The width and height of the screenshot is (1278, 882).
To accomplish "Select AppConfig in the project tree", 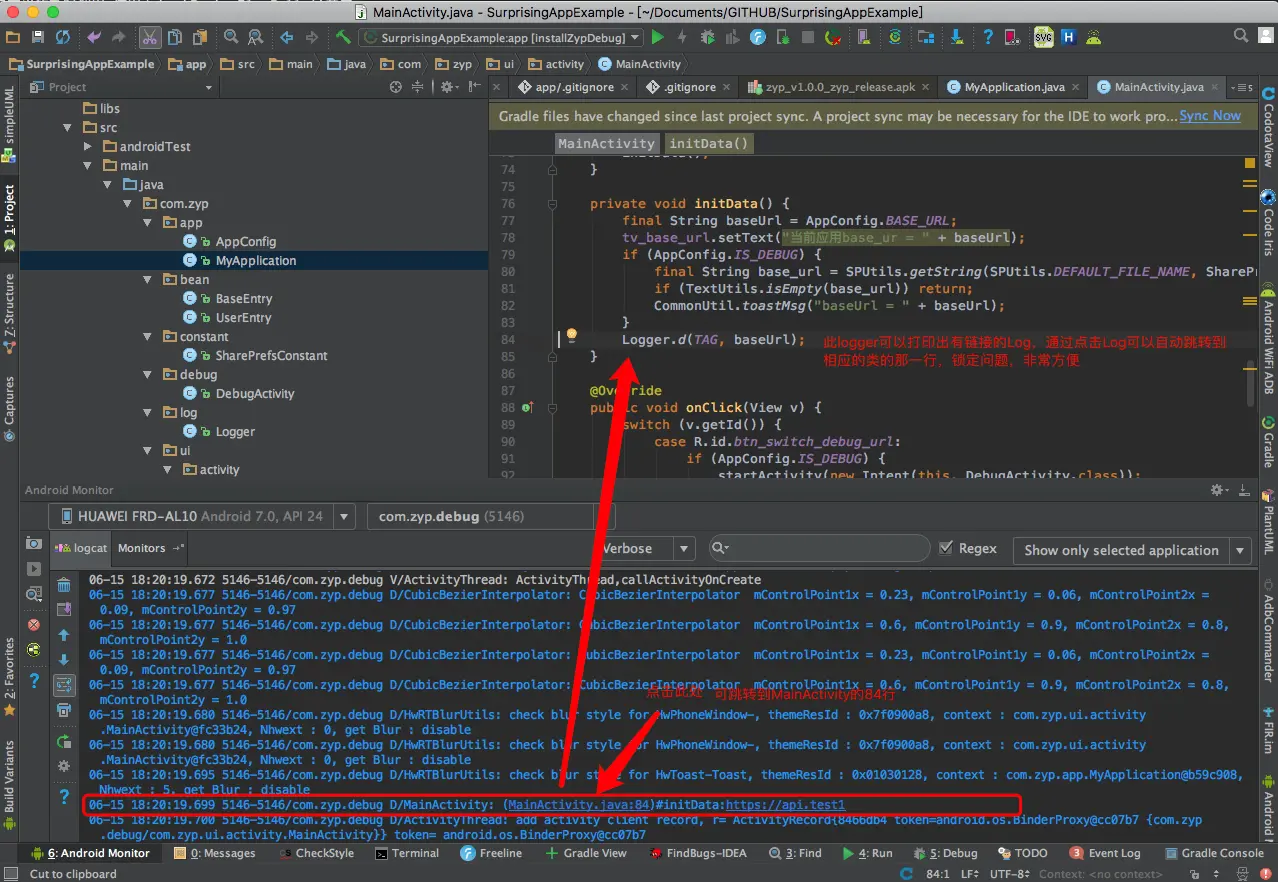I will pyautogui.click(x=246, y=241).
